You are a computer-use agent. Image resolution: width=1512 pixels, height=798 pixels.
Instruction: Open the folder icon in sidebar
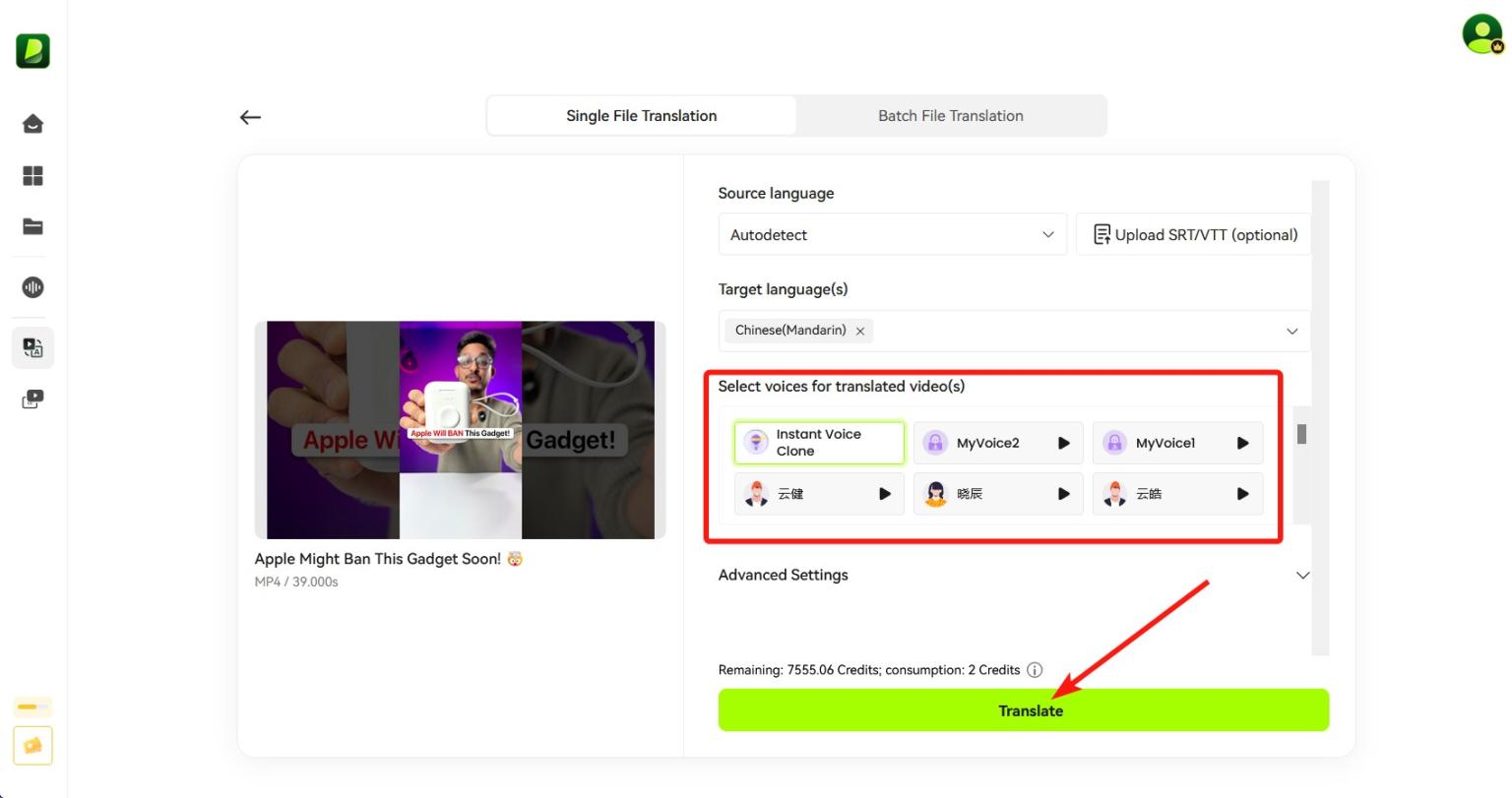pos(32,227)
